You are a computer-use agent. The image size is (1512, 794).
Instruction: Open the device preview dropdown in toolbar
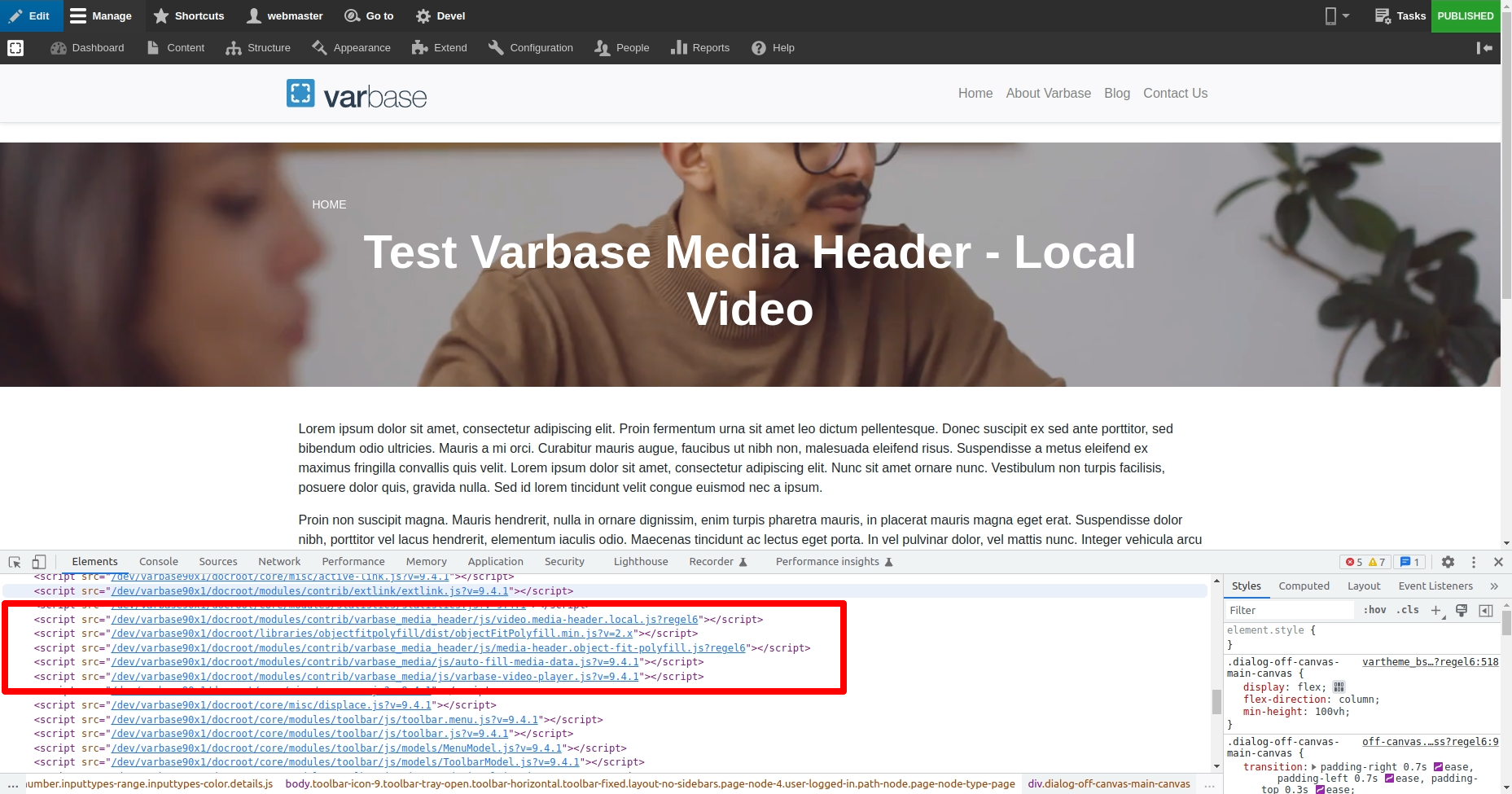pos(1337,15)
